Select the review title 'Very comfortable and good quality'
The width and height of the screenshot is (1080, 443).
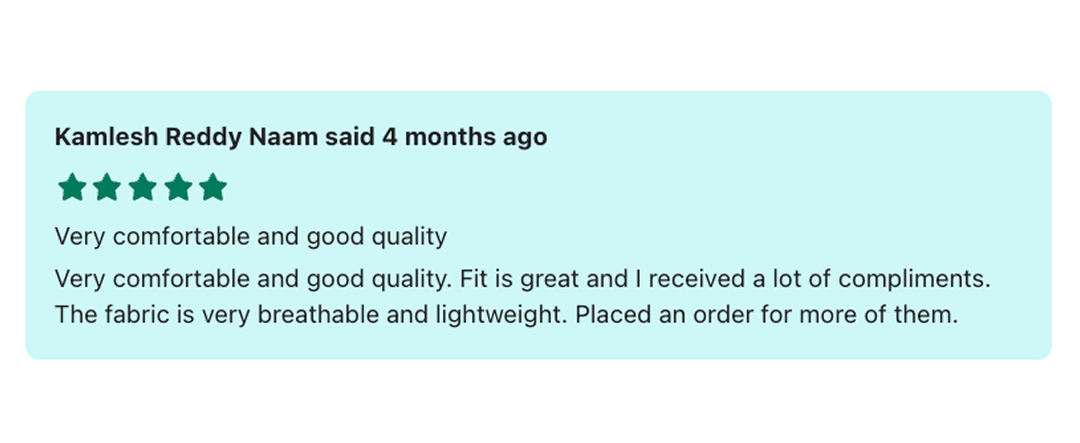251,237
